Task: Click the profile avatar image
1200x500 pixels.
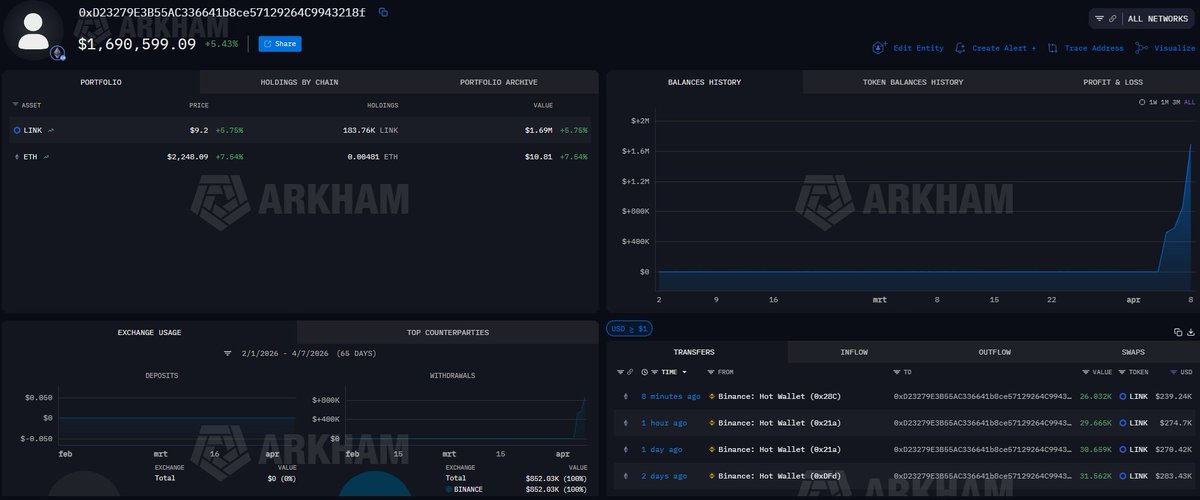Action: tap(33, 32)
